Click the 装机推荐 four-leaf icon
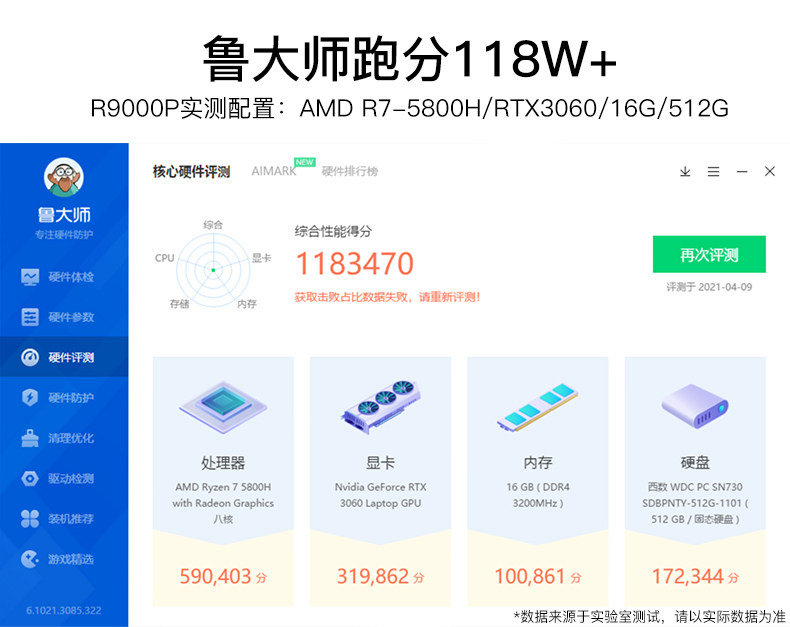This screenshot has height=627, width=790. coord(30,519)
